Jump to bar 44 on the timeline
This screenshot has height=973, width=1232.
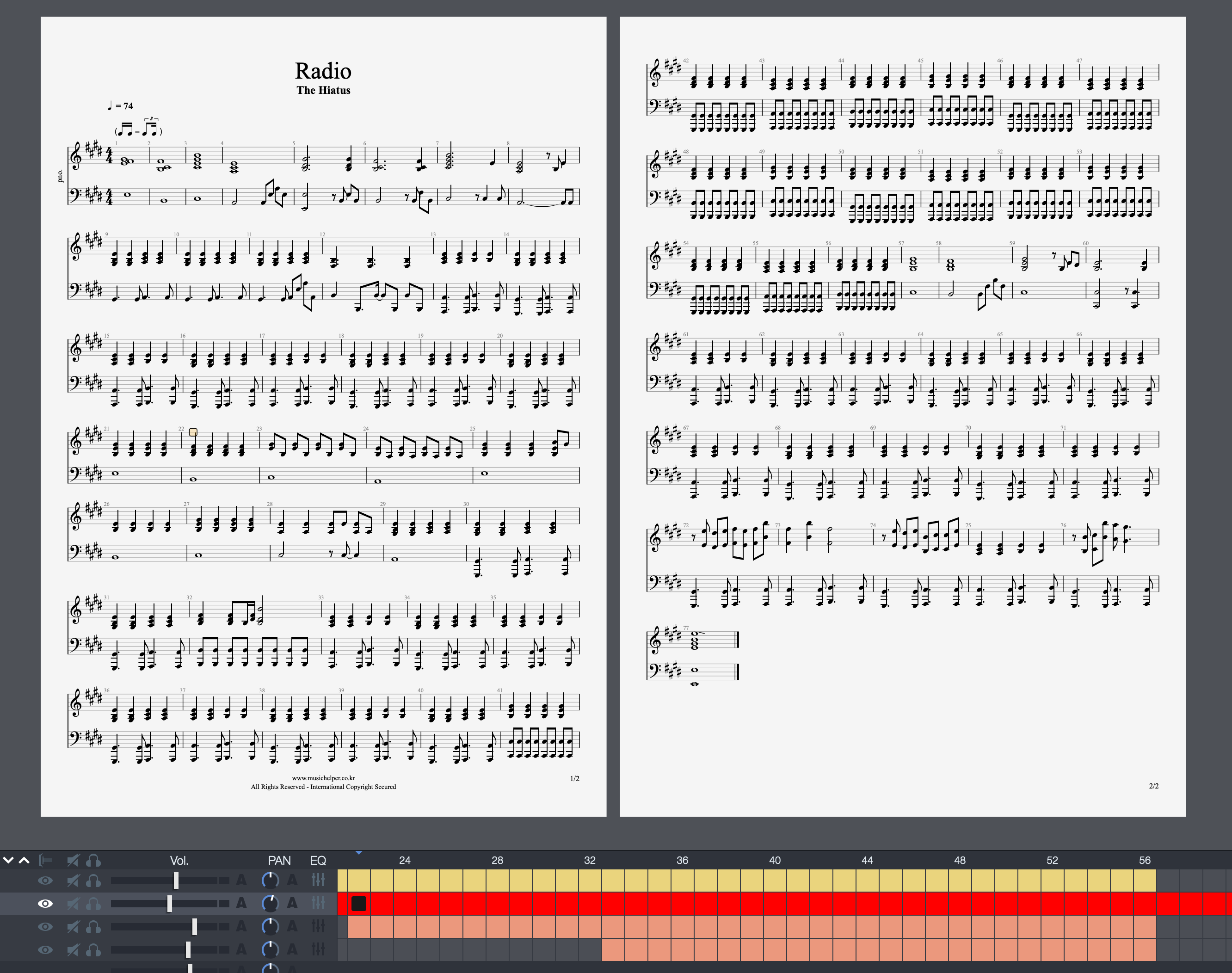(x=867, y=860)
